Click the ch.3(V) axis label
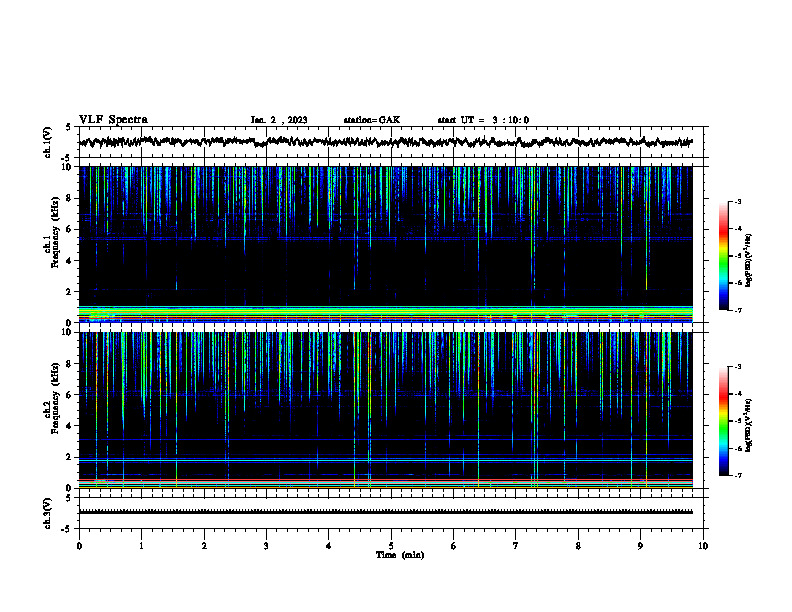The height and width of the screenshot is (612, 792). [48, 513]
